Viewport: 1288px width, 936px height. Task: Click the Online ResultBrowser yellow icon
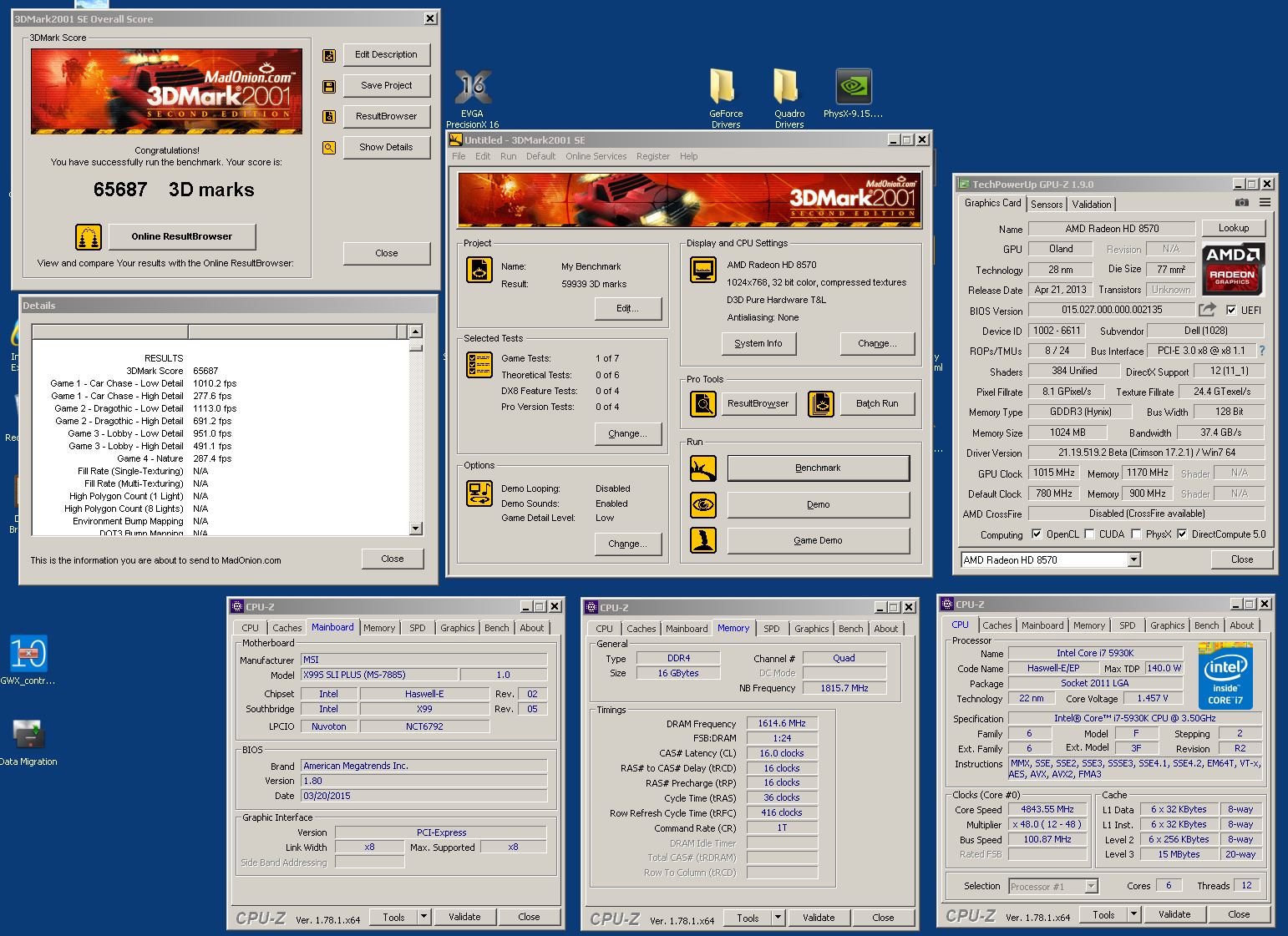(89, 237)
